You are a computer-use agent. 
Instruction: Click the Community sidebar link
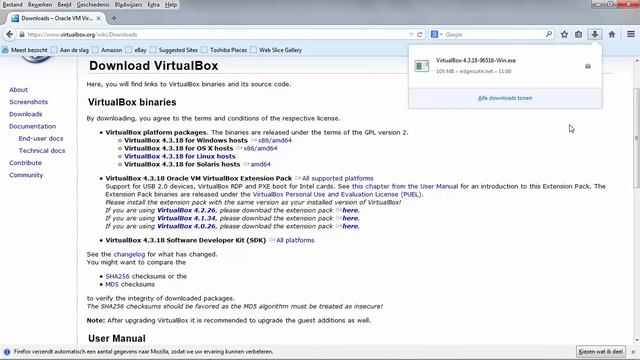[x=26, y=175]
